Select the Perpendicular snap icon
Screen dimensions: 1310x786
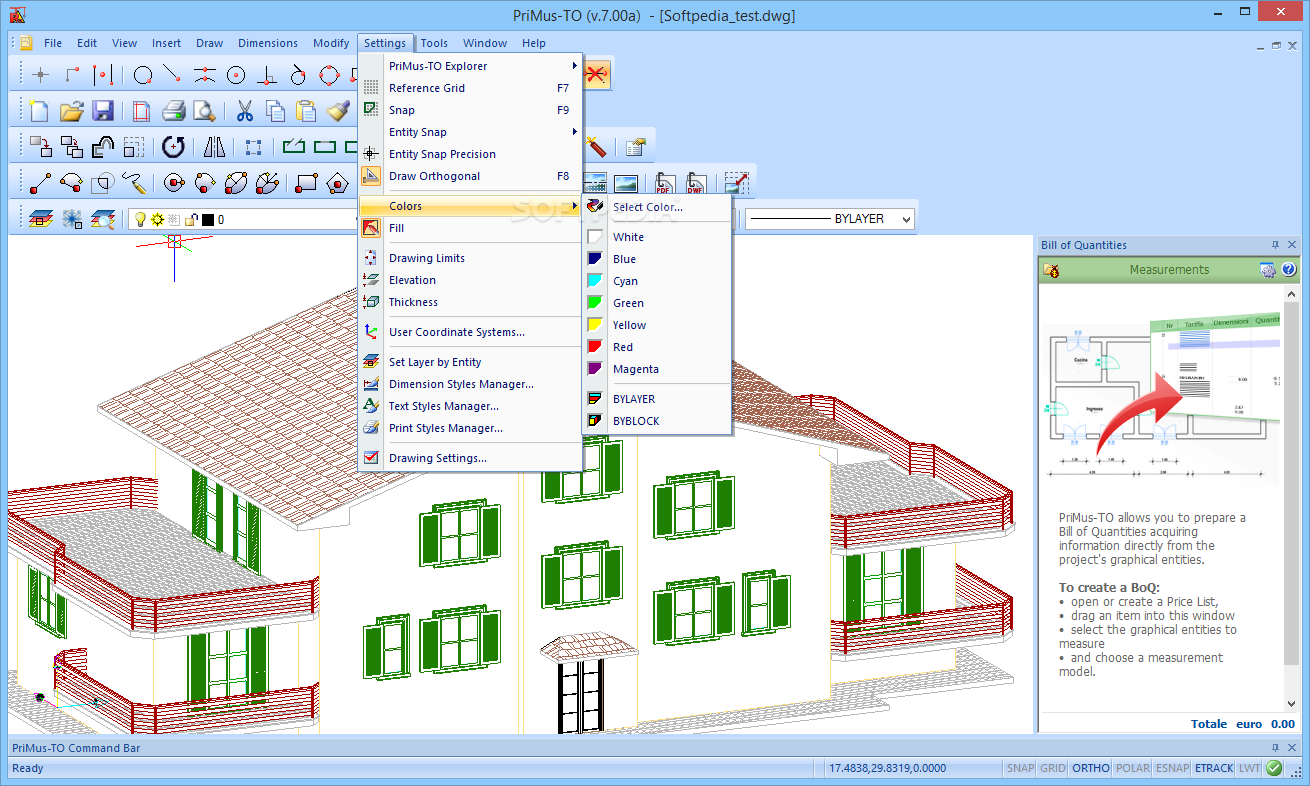[x=267, y=74]
